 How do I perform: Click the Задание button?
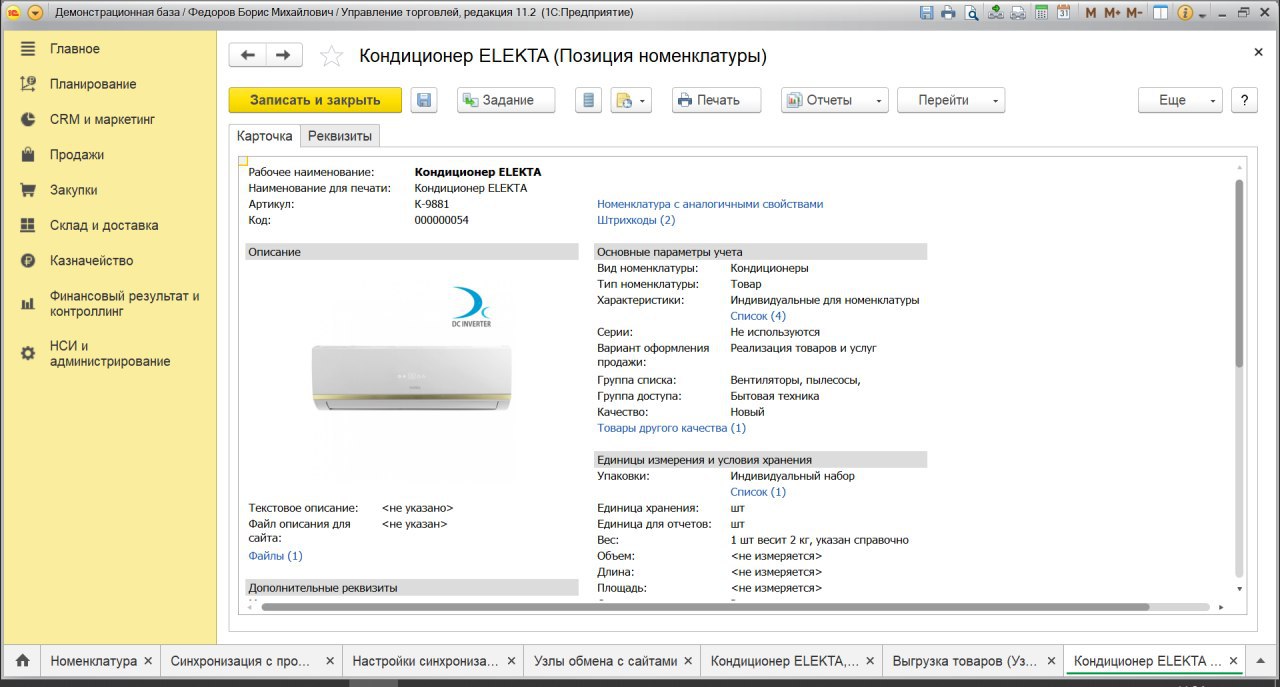[x=506, y=100]
